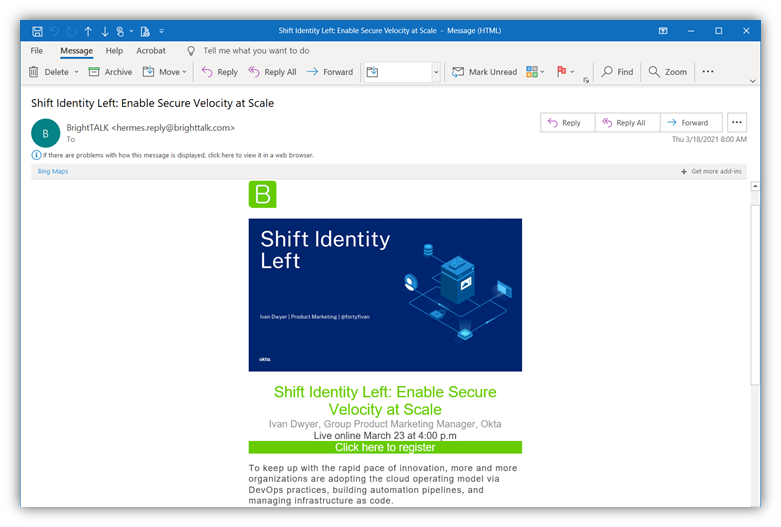Click the Save icon in title bar
This screenshot has width=781, height=527.
coord(37,31)
